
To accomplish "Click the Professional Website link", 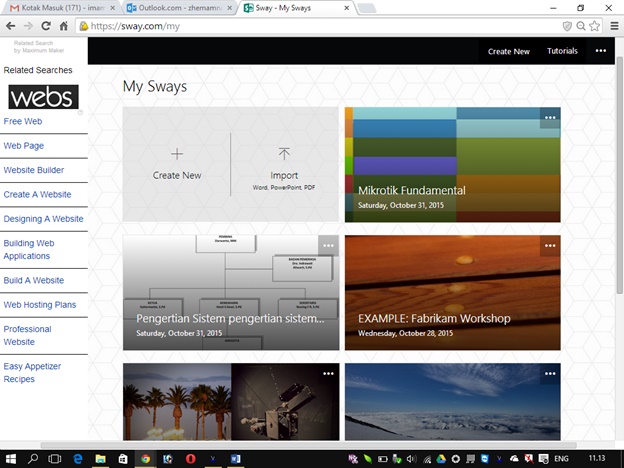I will coord(27,335).
